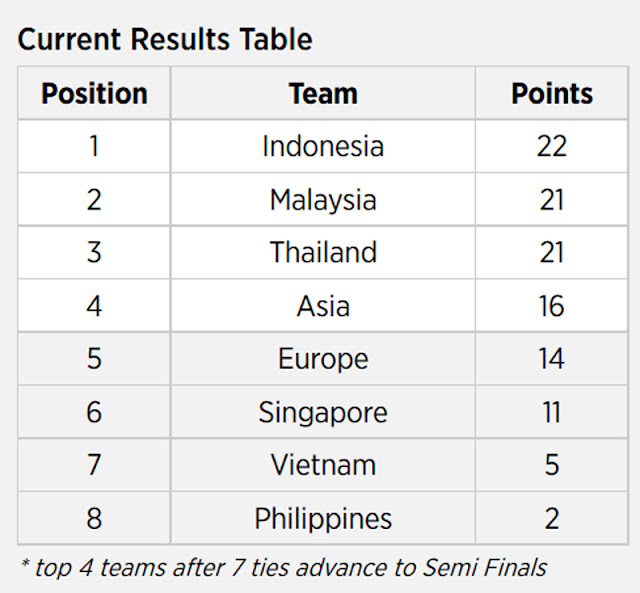Image resolution: width=640 pixels, height=593 pixels.
Task: Click the Current Results Table heading
Action: [x=165, y=40]
